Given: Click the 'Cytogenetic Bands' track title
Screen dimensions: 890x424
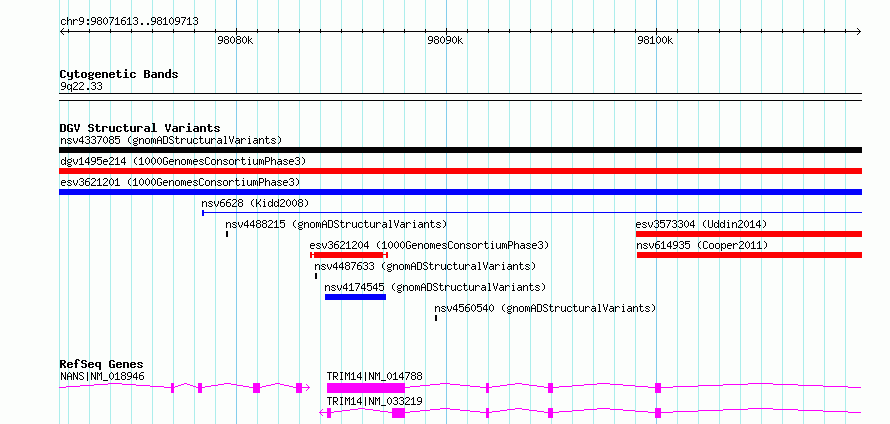Looking at the screenshot, I should (119, 74).
